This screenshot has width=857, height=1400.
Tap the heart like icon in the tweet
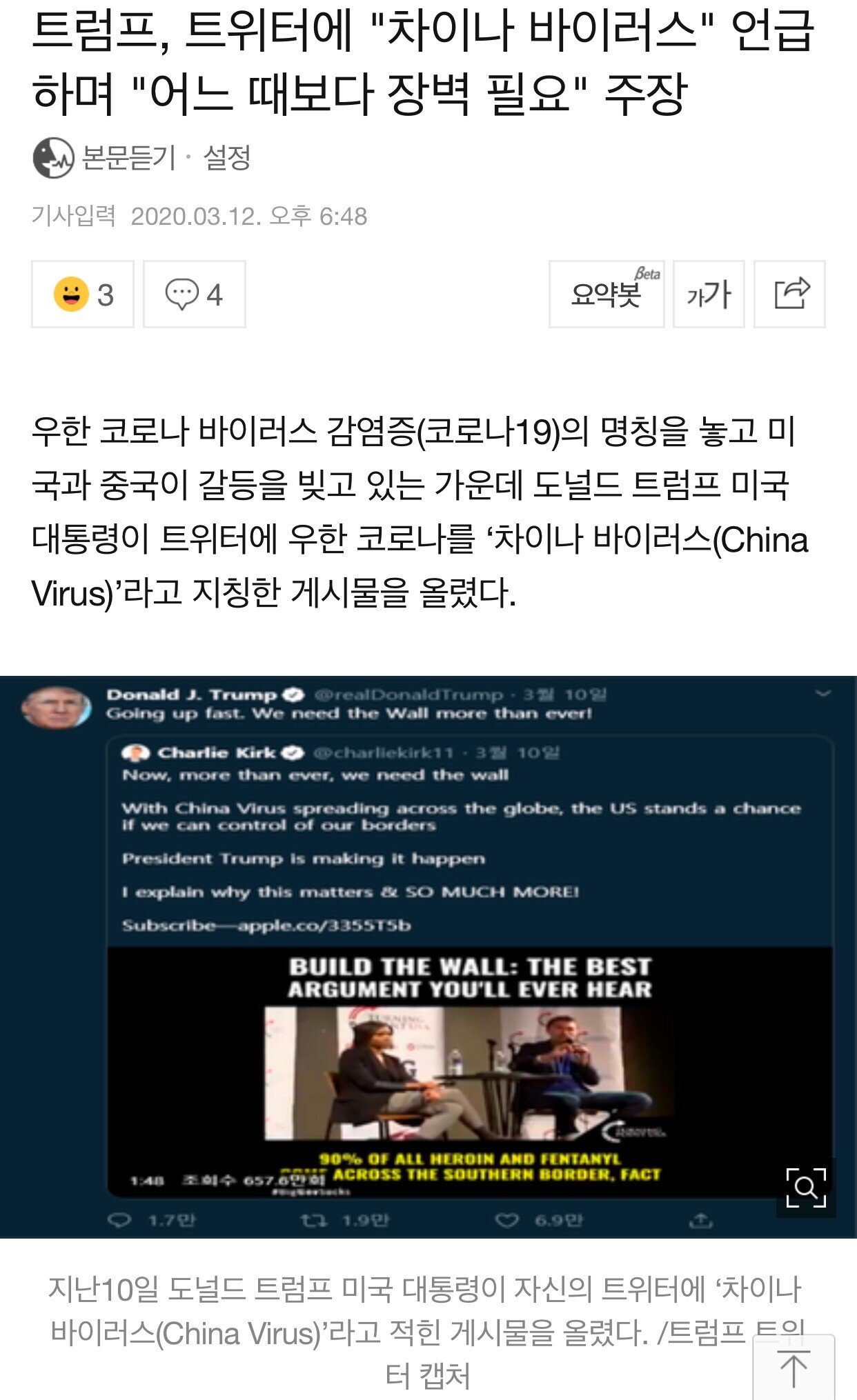coord(507,1221)
